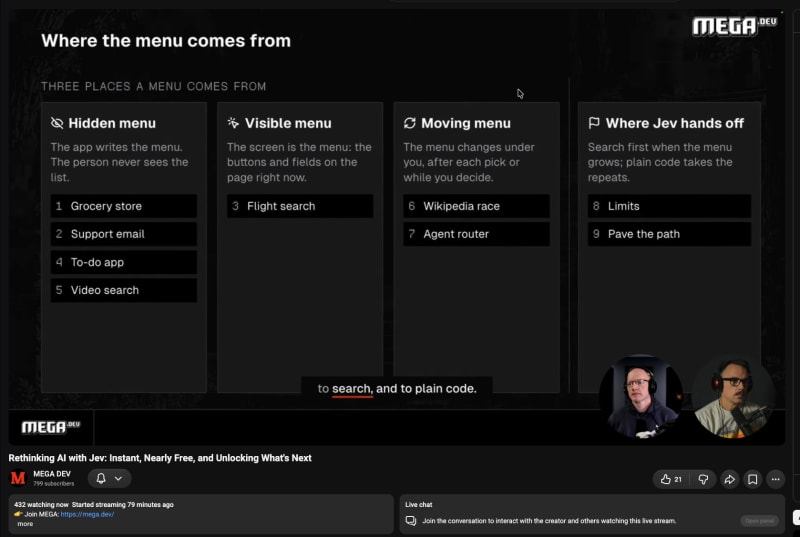The width and height of the screenshot is (800, 537).
Task: Share the stream using the arrow icon
Action: [x=730, y=479]
